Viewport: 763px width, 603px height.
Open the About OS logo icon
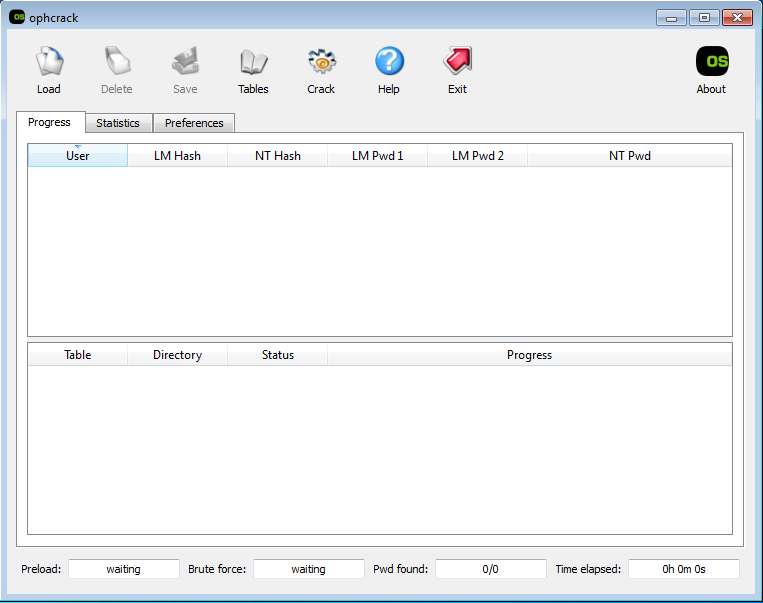712,61
